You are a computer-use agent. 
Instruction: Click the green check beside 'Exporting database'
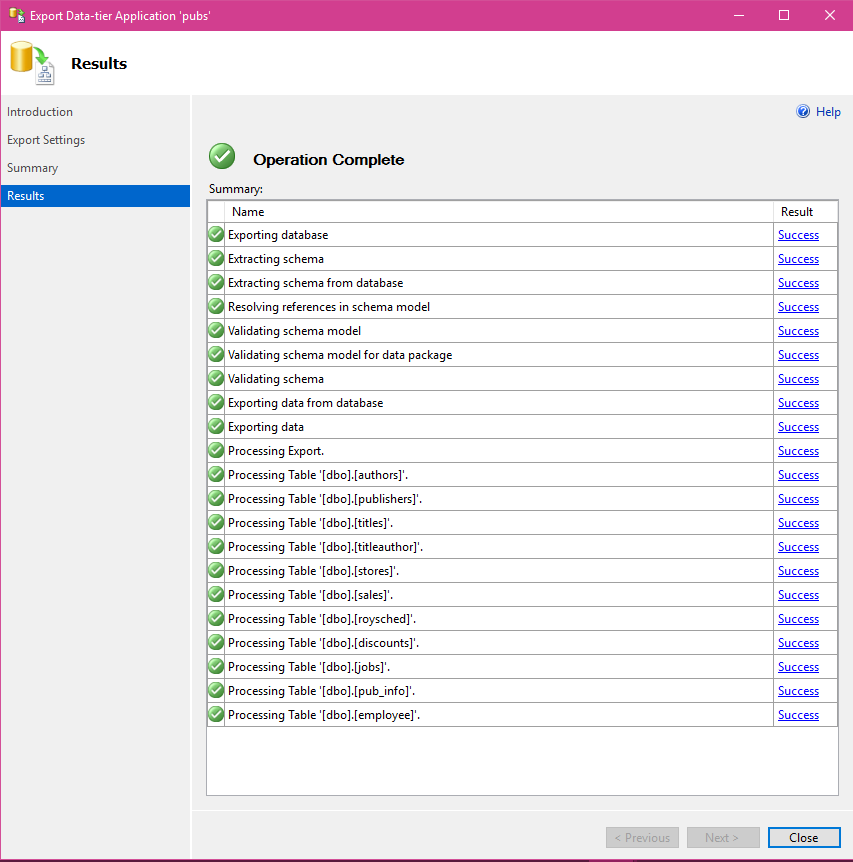pos(215,234)
